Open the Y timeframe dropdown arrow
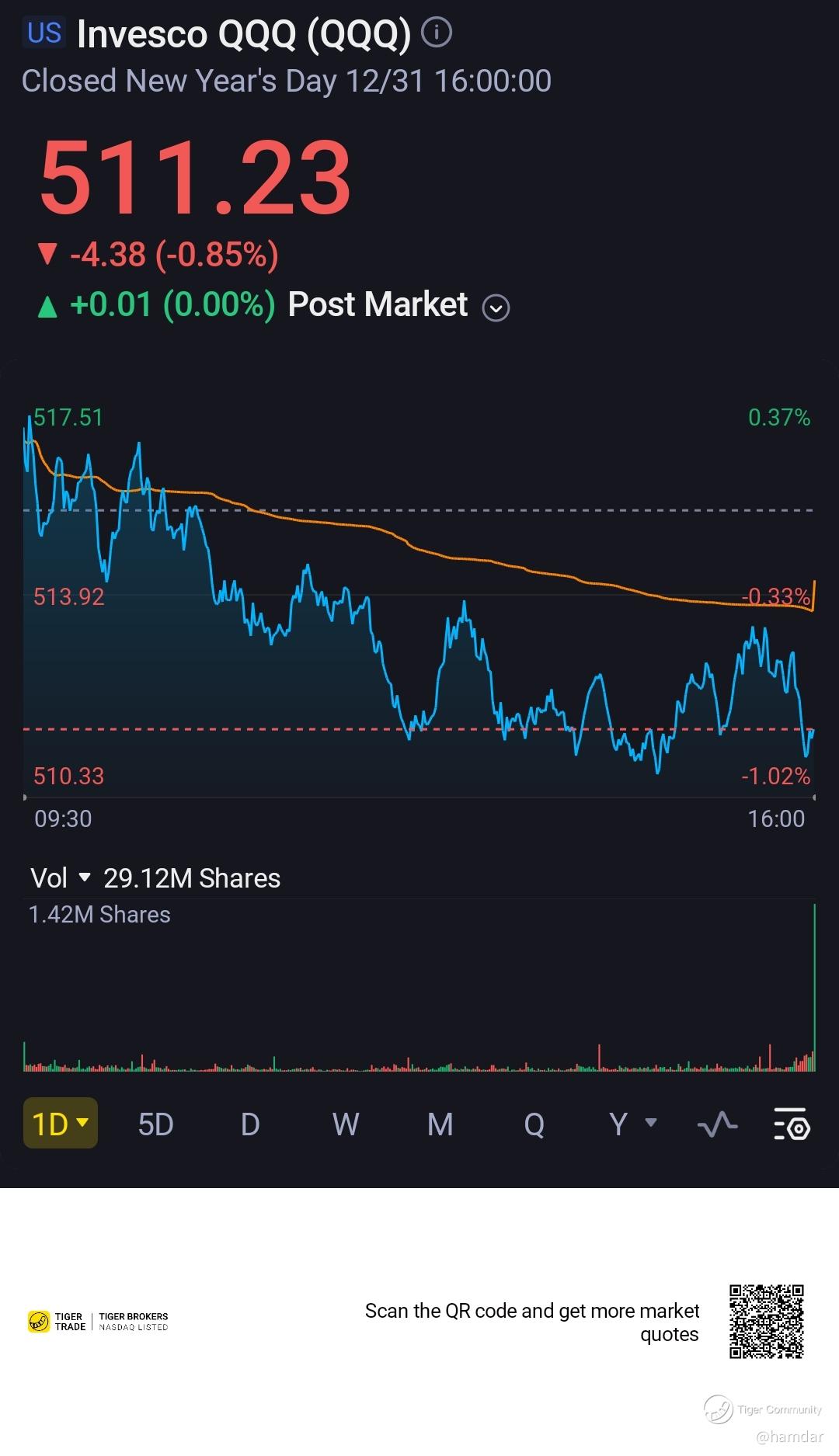This screenshot has height=1456, width=839. coord(651,1122)
